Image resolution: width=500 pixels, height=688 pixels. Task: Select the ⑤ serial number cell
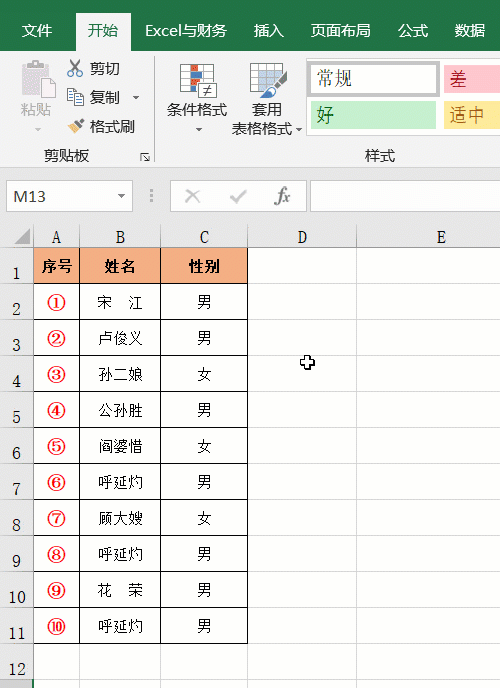tap(57, 446)
